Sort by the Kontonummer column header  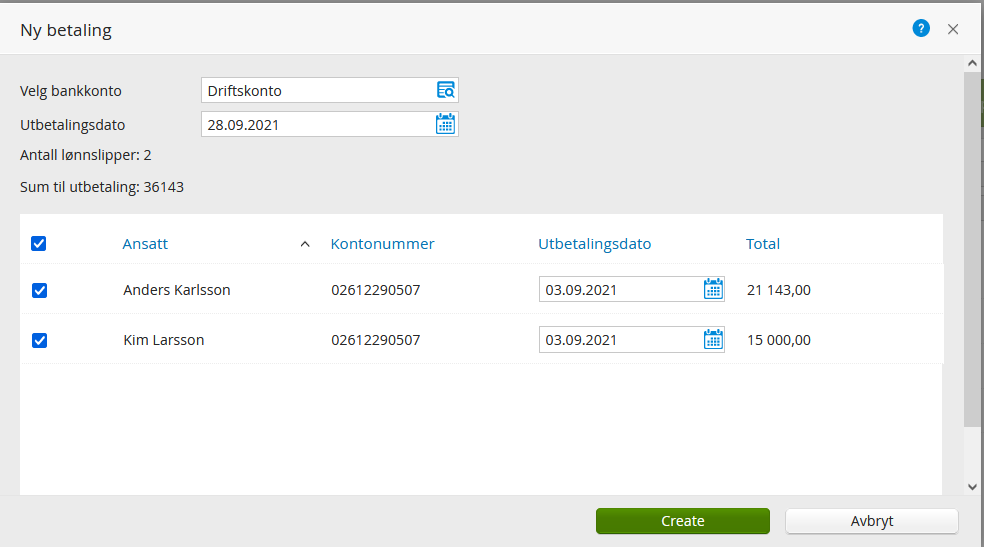coord(382,244)
